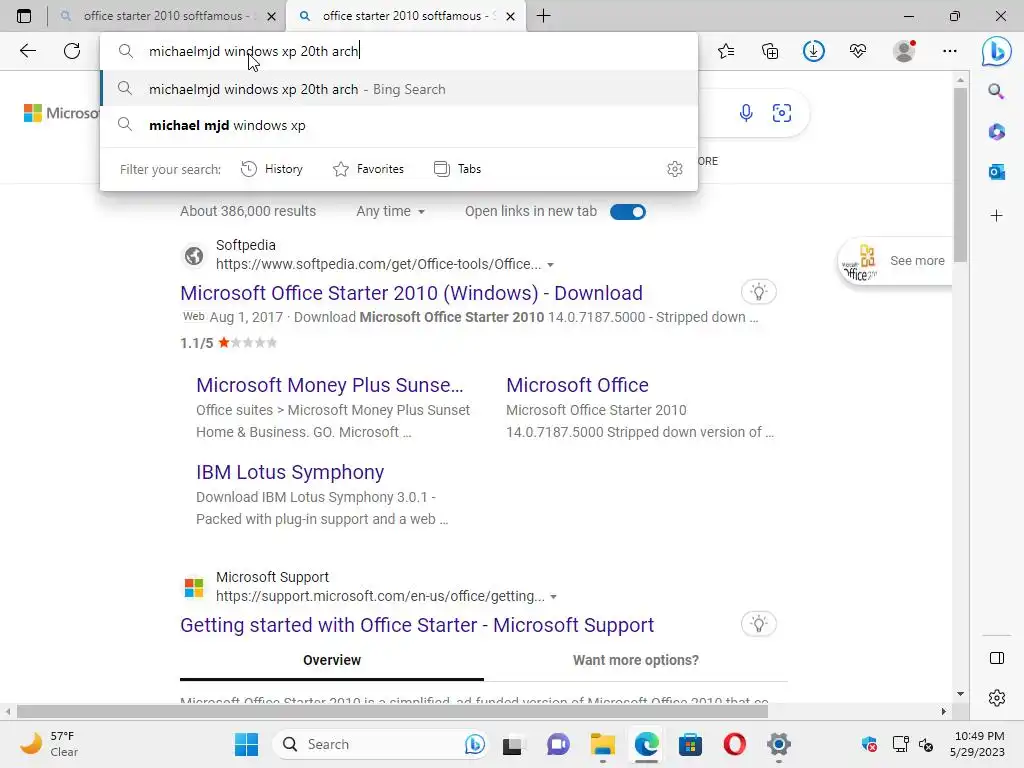Launch Opera browser from the taskbar
The image size is (1024, 768).
pyautogui.click(x=734, y=744)
